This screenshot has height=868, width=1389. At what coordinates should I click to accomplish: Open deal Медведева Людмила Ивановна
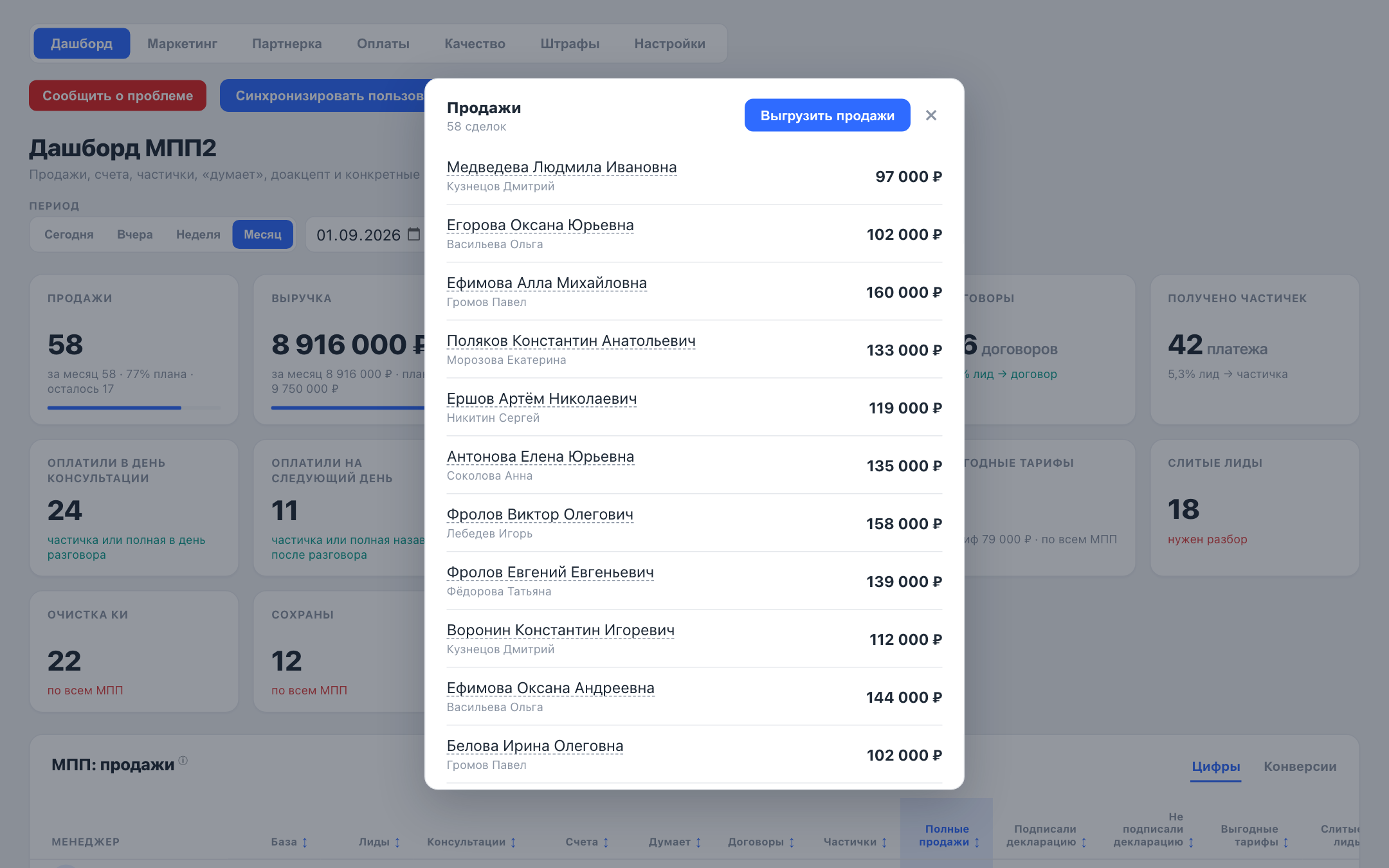[561, 167]
